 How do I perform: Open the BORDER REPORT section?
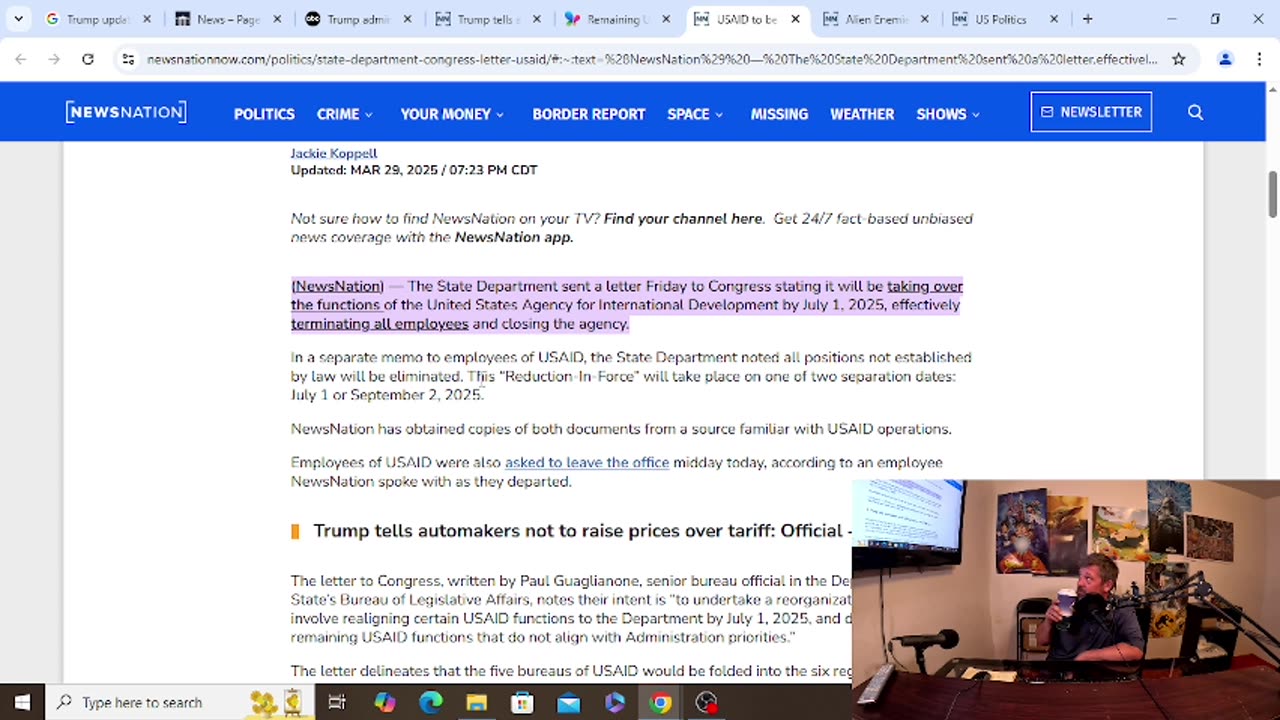(589, 114)
